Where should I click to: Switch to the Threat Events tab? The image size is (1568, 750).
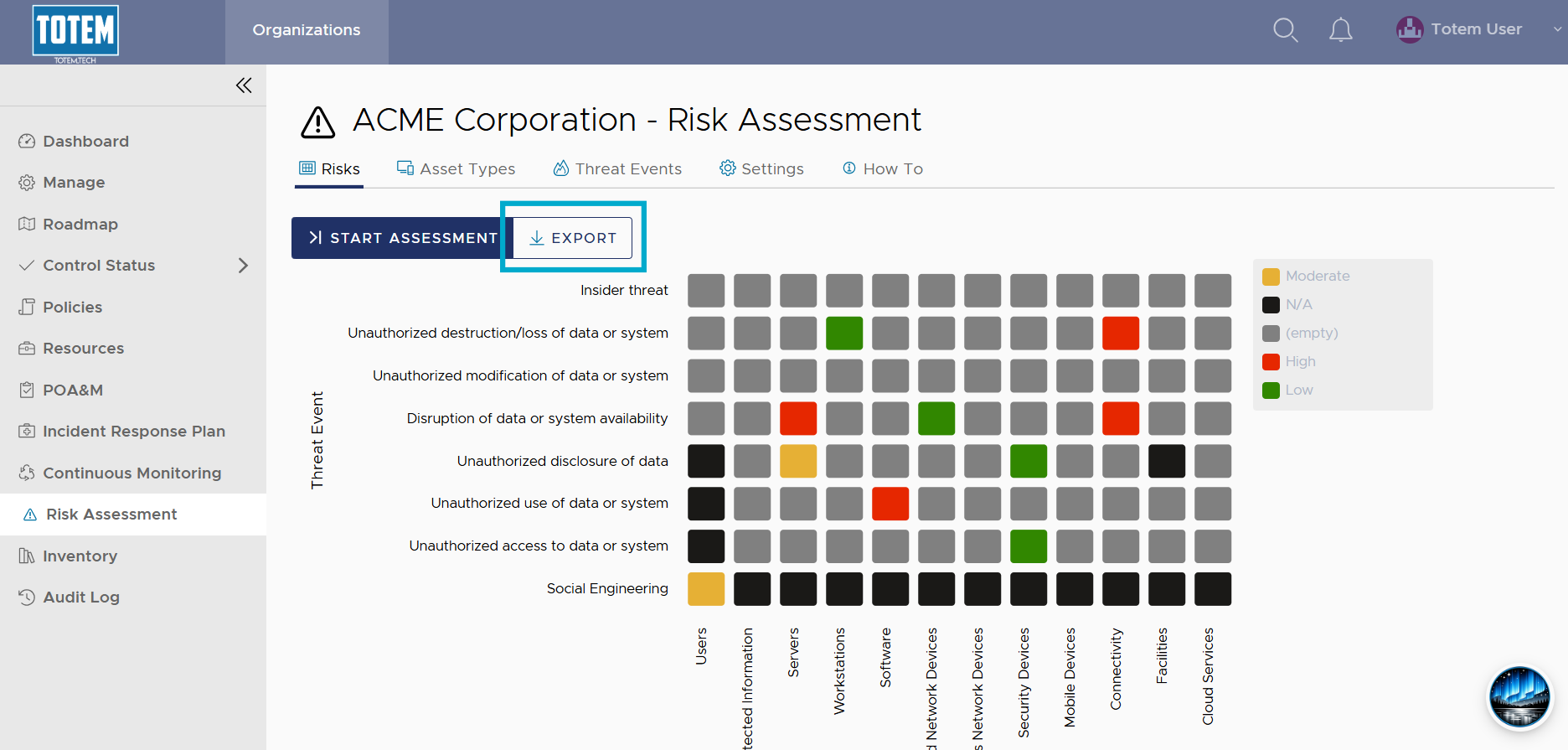coord(617,169)
